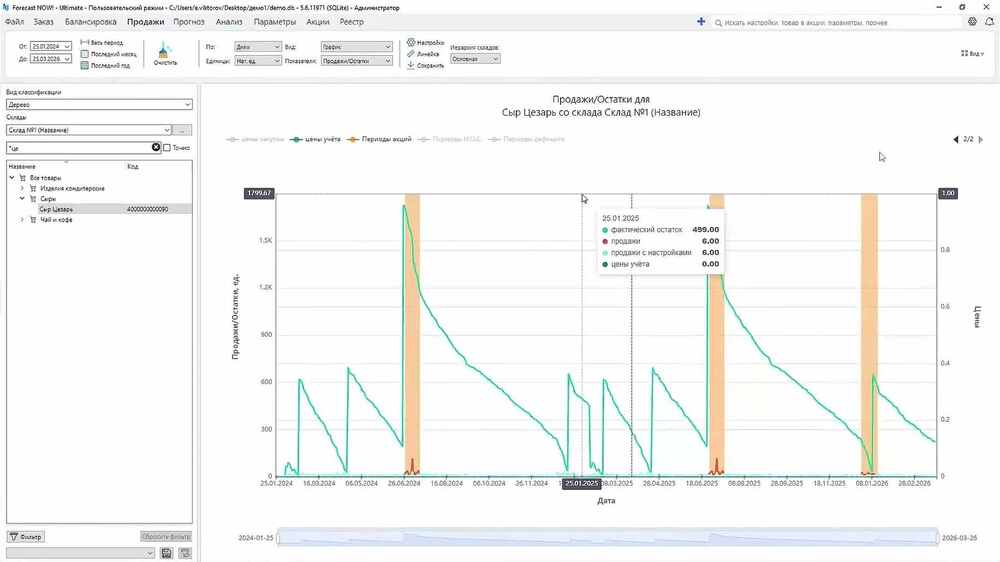Open notifications bell icon

(x=989, y=21)
